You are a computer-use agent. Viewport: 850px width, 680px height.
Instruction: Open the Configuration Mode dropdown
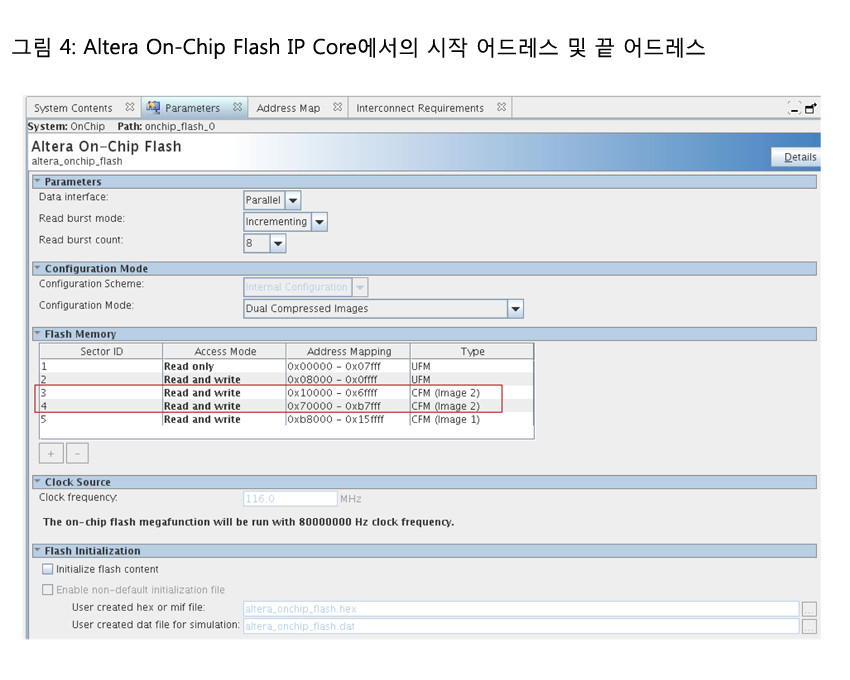515,309
